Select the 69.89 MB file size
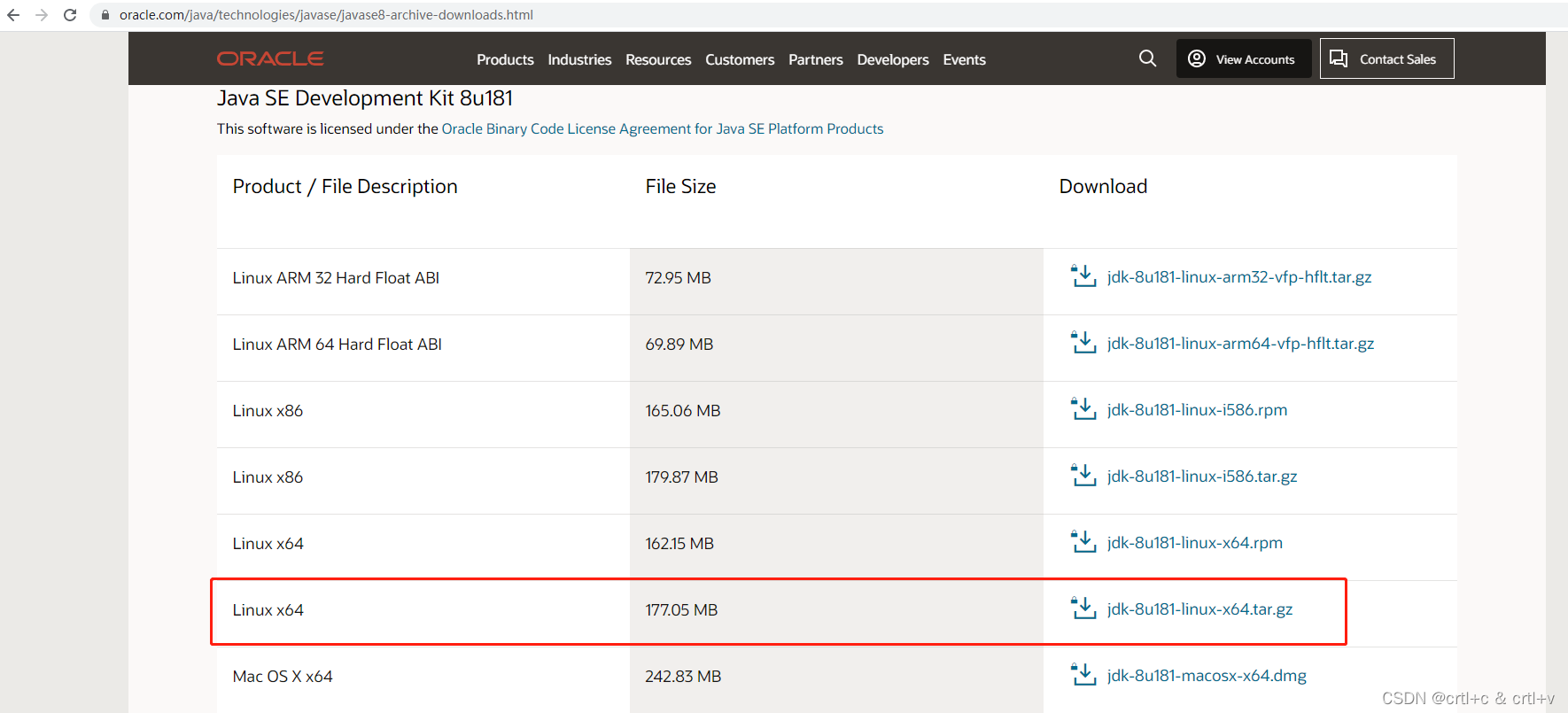 point(679,344)
